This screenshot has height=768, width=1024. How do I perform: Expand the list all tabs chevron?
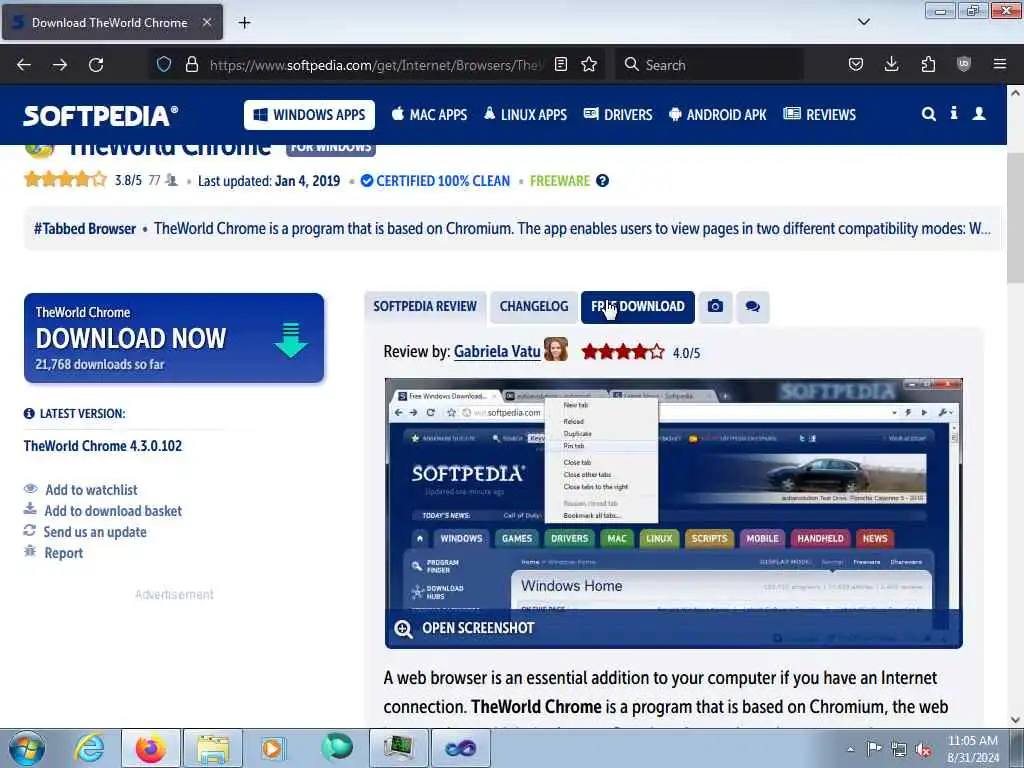tap(863, 22)
